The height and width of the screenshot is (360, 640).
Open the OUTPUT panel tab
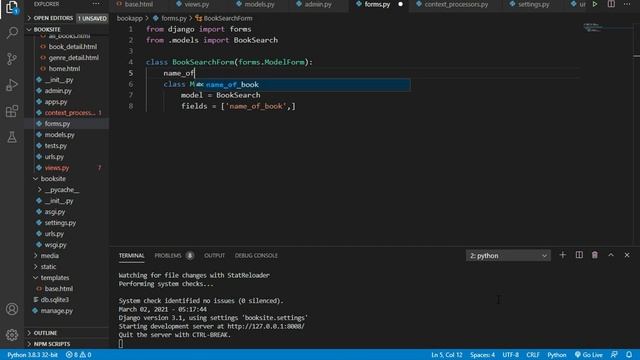click(214, 256)
